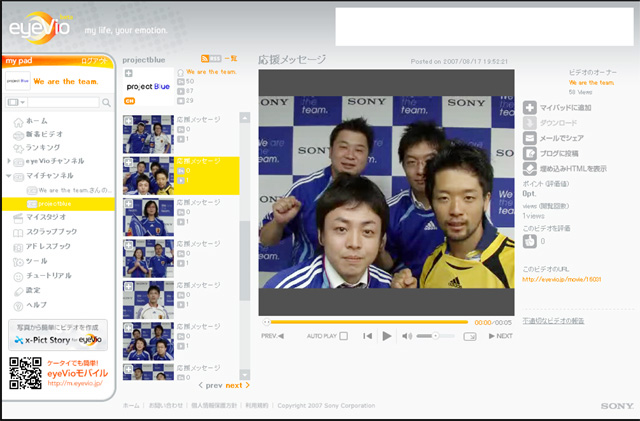The height and width of the screenshot is (421, 640).
Task: Expand the eyeVio チャンネル tree item
Action: point(9,161)
